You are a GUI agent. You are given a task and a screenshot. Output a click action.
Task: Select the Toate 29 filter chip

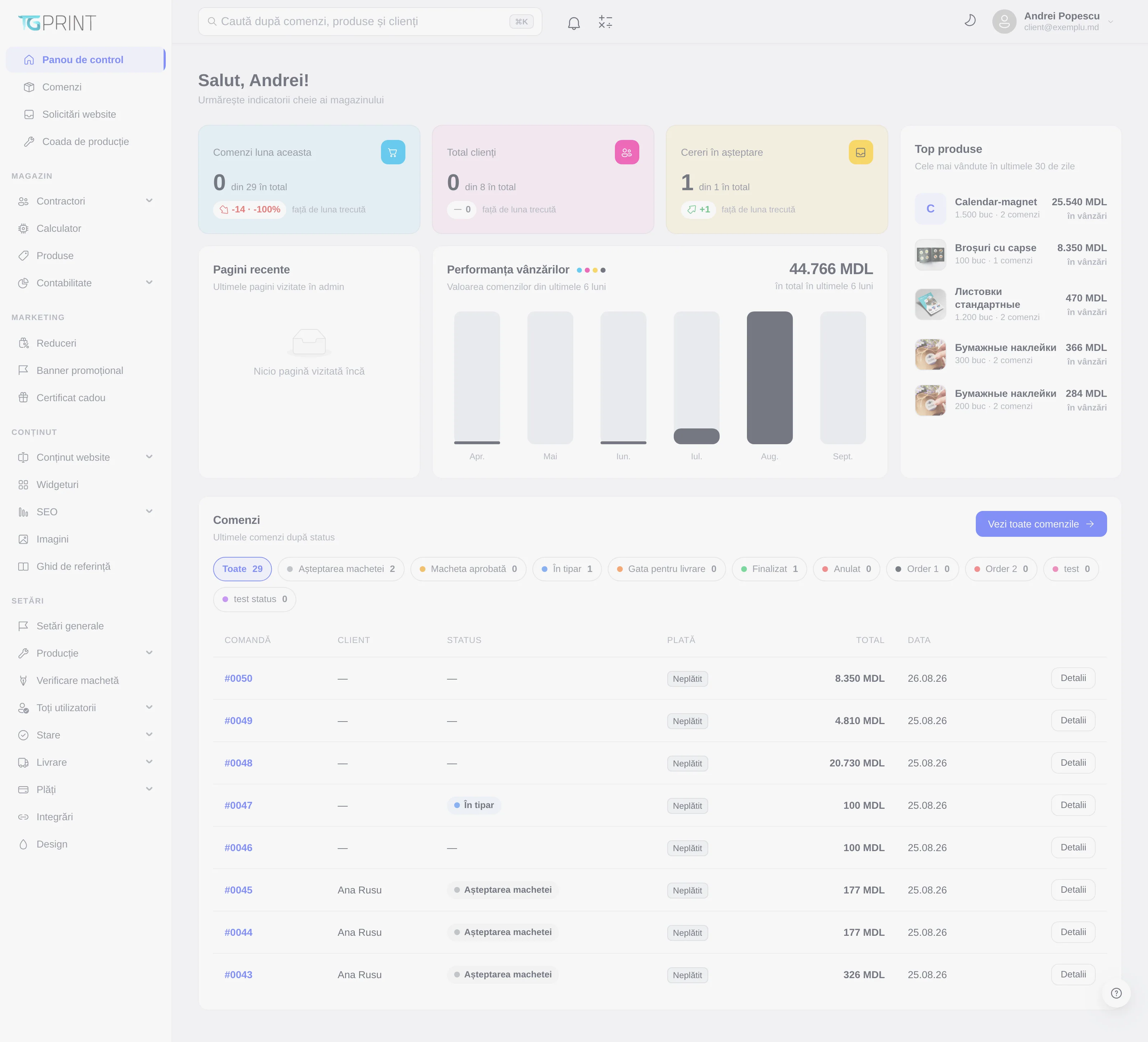[242, 569]
